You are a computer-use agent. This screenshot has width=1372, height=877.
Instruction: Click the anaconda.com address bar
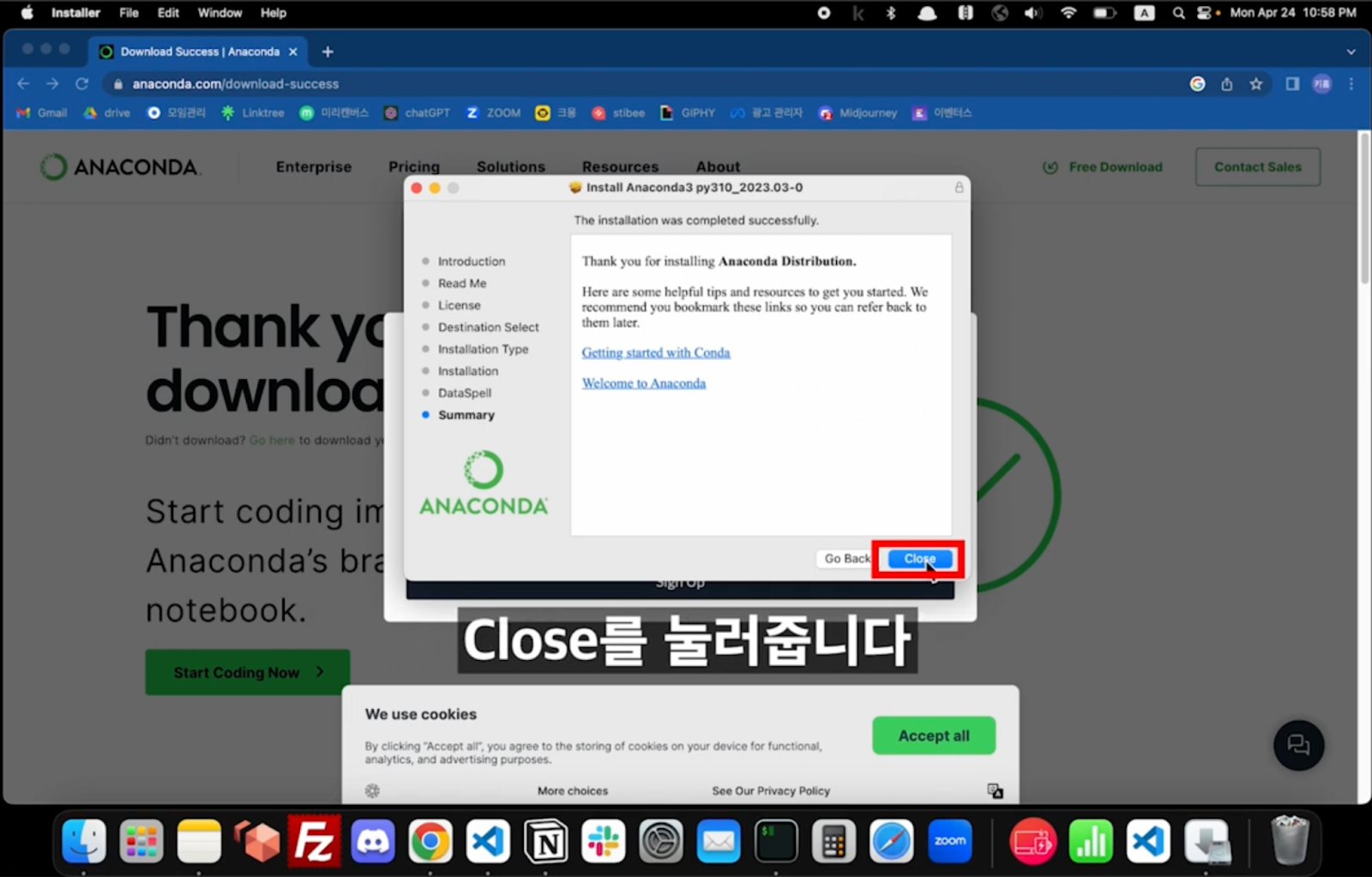point(643,83)
